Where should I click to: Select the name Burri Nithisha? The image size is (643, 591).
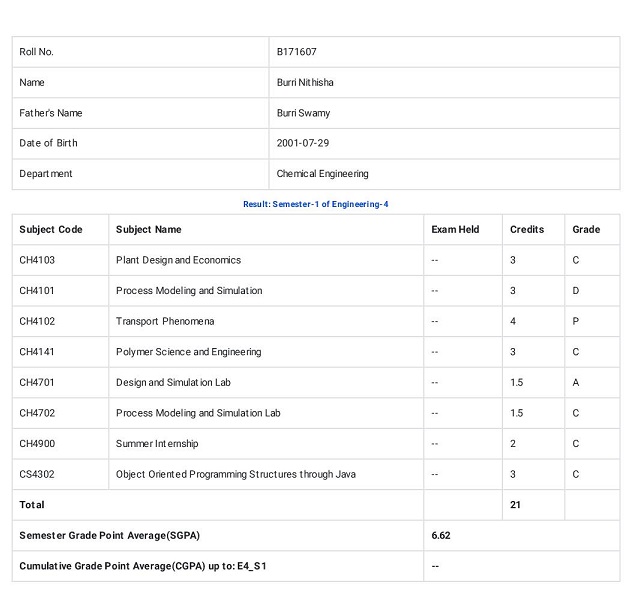tap(305, 82)
